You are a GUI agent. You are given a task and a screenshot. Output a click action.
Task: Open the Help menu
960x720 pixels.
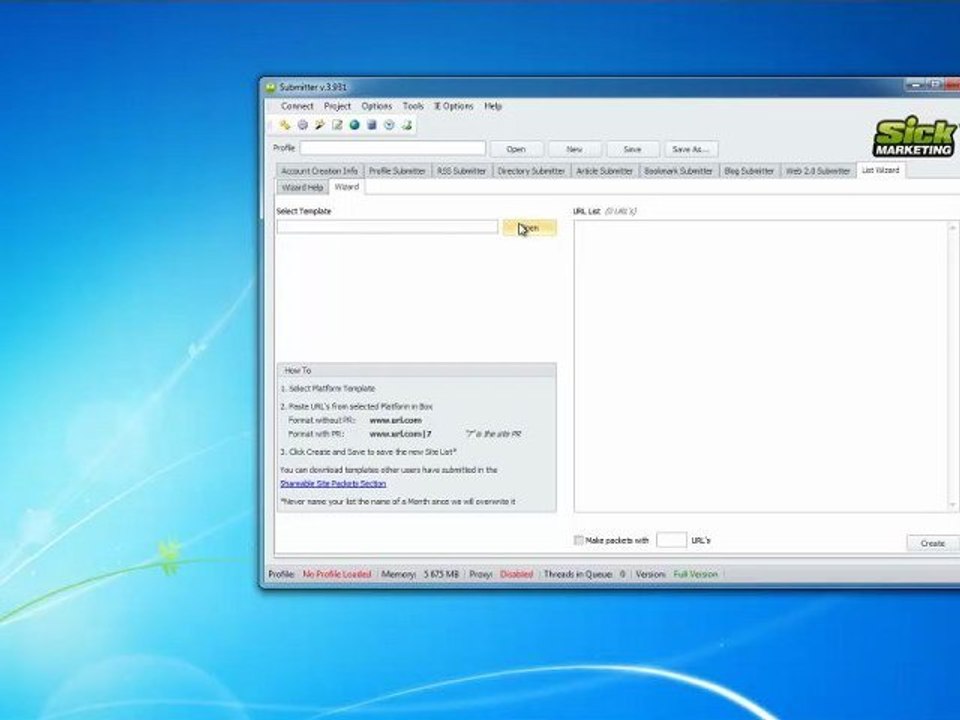[493, 106]
